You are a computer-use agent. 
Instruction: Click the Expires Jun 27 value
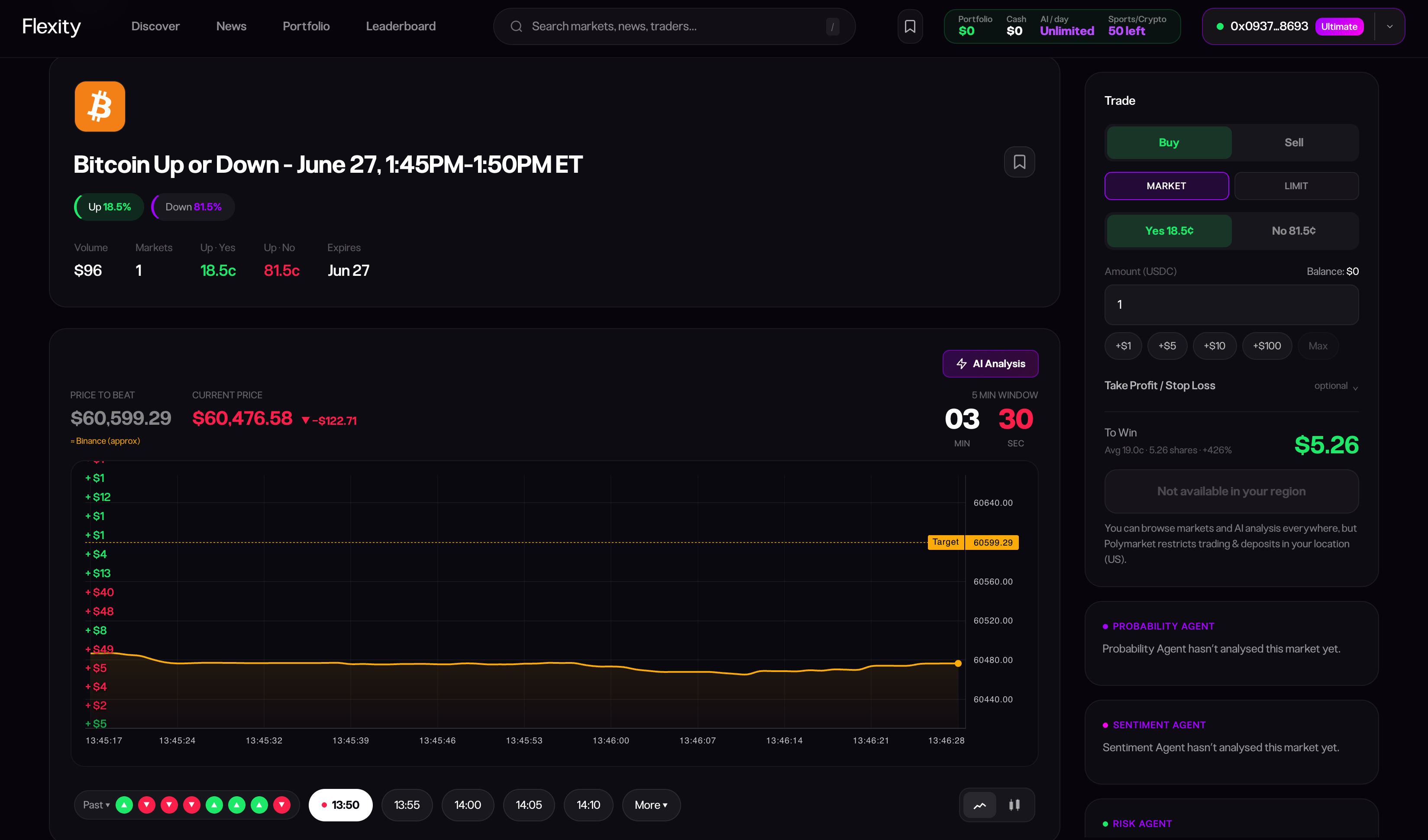[x=349, y=271]
